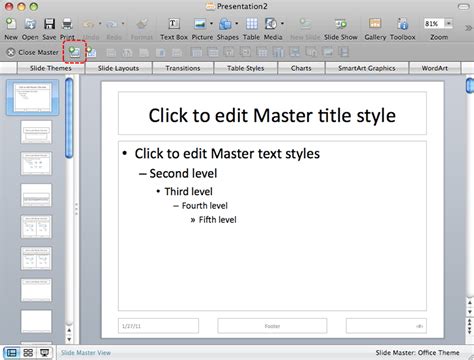The image size is (474, 360).
Task: Click the Open file icon
Action: click(30, 24)
